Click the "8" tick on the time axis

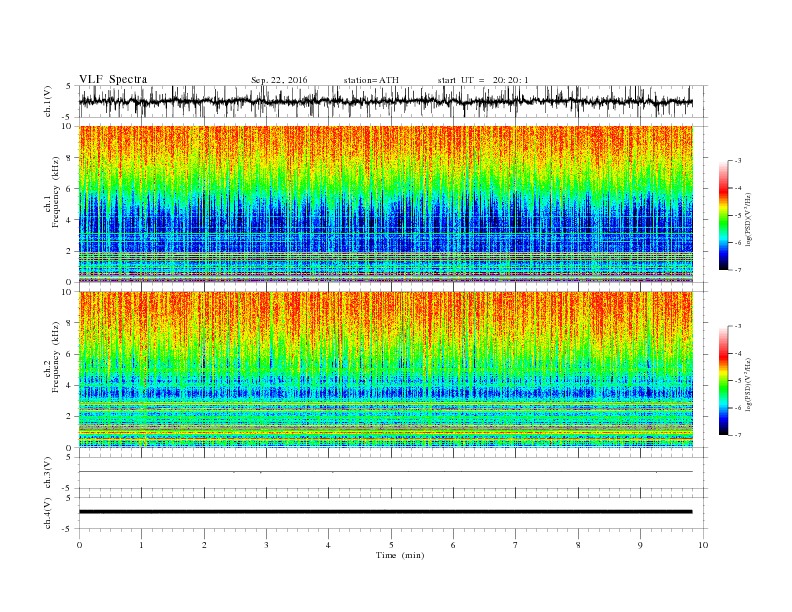click(x=578, y=545)
